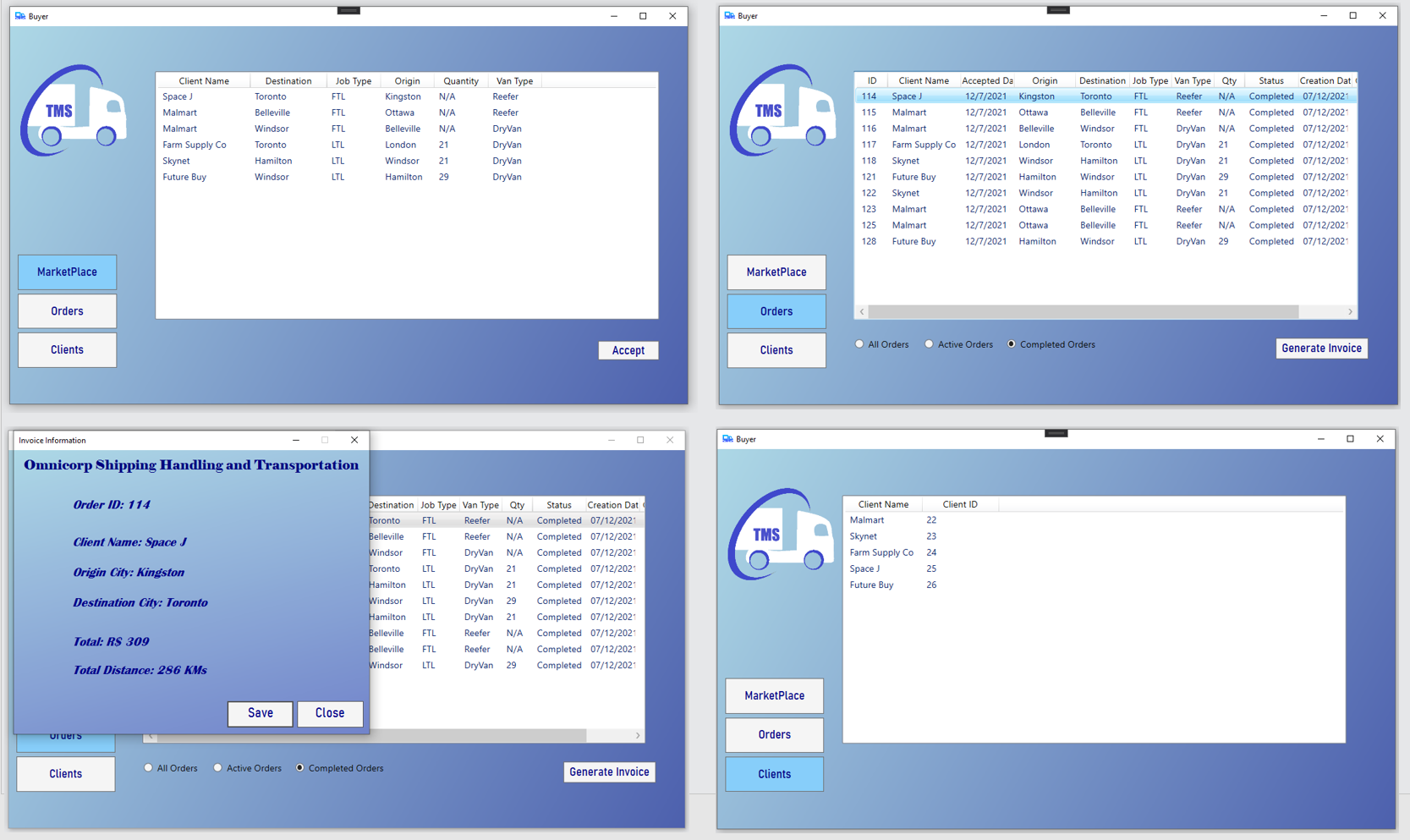Open Orders tab in top-right window
Viewport: 1410px width, 840px height.
coord(776,311)
